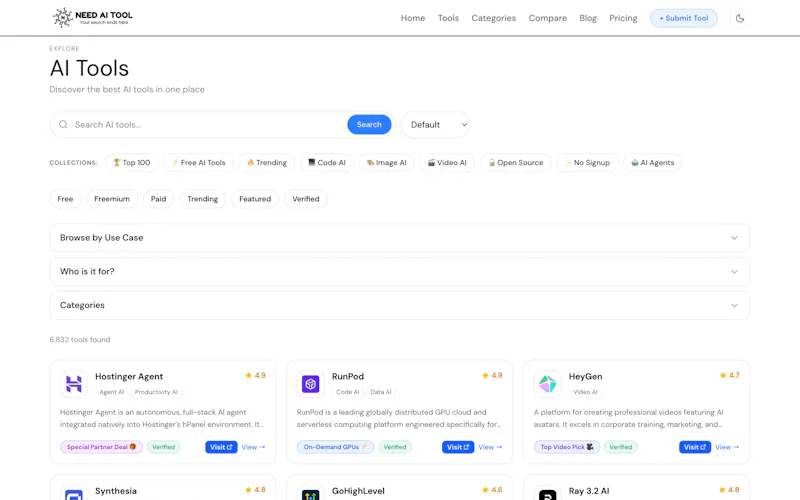
Task: Select the Code AI collection
Action: click(327, 163)
